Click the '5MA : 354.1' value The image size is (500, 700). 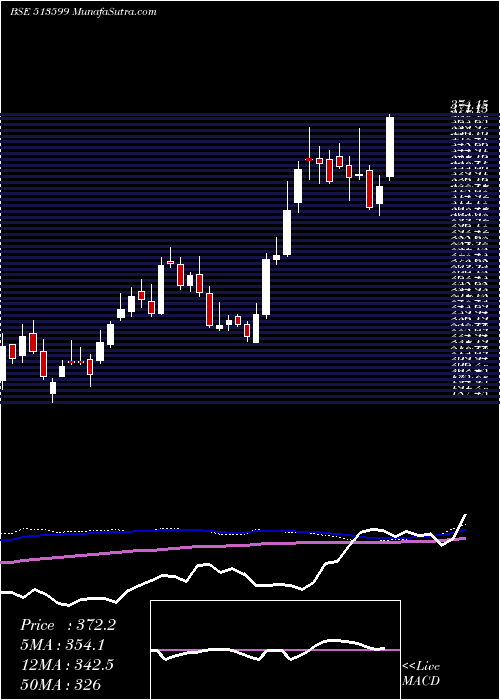coord(65,645)
